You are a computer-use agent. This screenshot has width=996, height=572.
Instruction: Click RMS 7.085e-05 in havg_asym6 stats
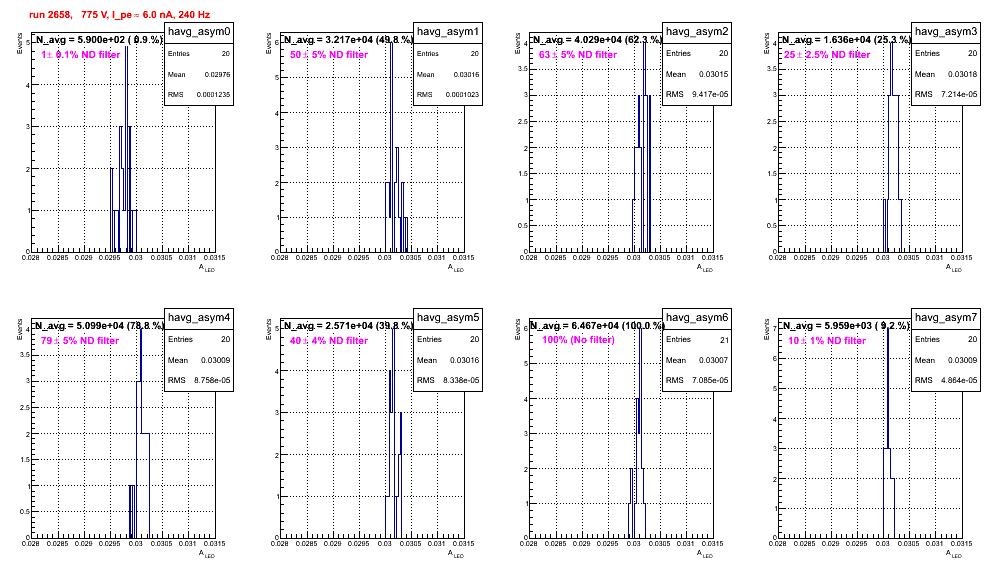[x=697, y=380]
